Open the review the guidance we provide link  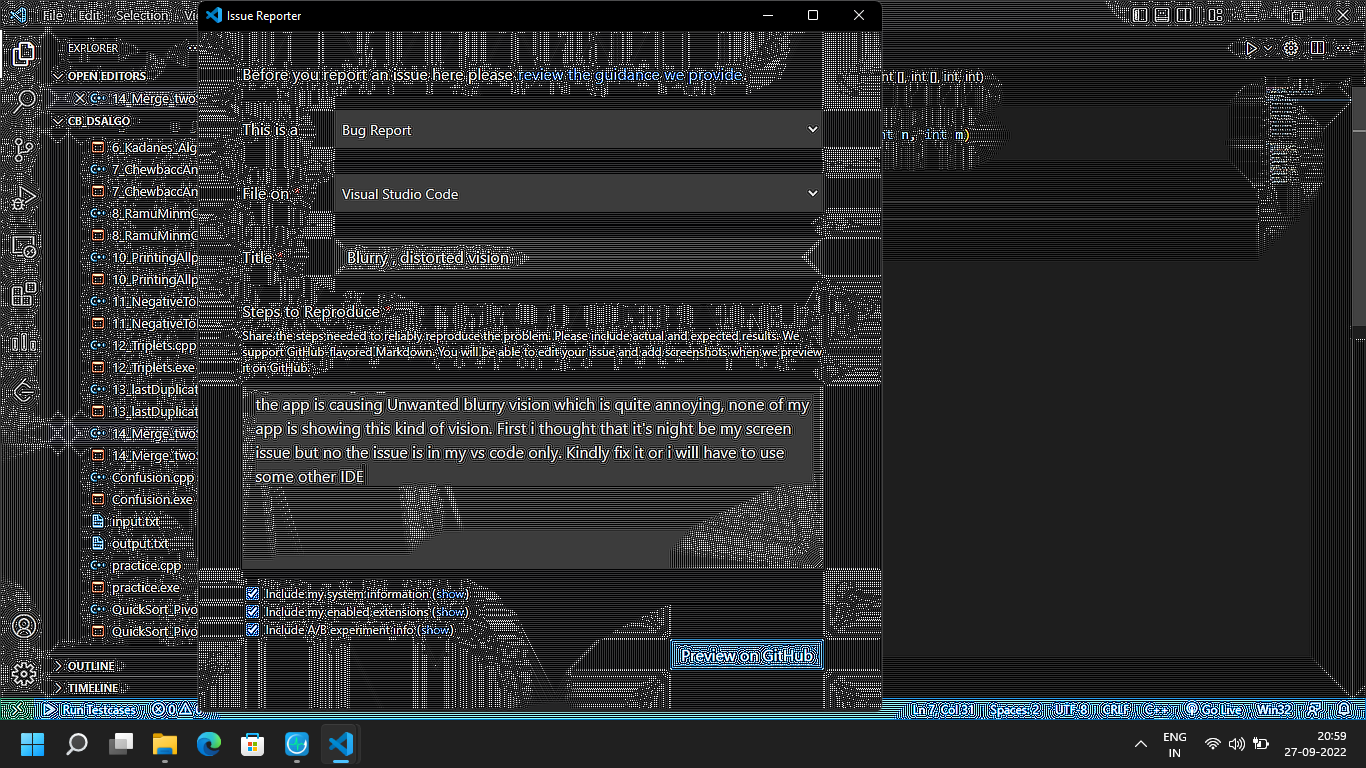click(629, 75)
